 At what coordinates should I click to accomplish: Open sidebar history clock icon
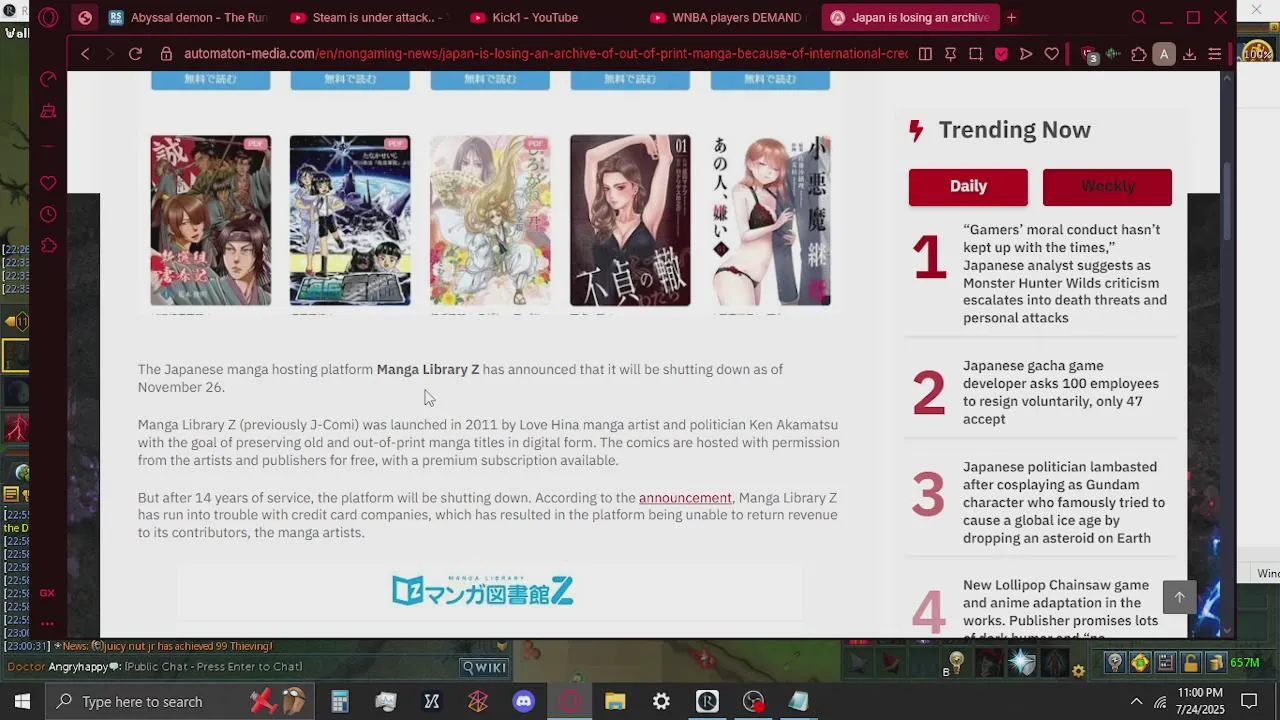pyautogui.click(x=48, y=214)
